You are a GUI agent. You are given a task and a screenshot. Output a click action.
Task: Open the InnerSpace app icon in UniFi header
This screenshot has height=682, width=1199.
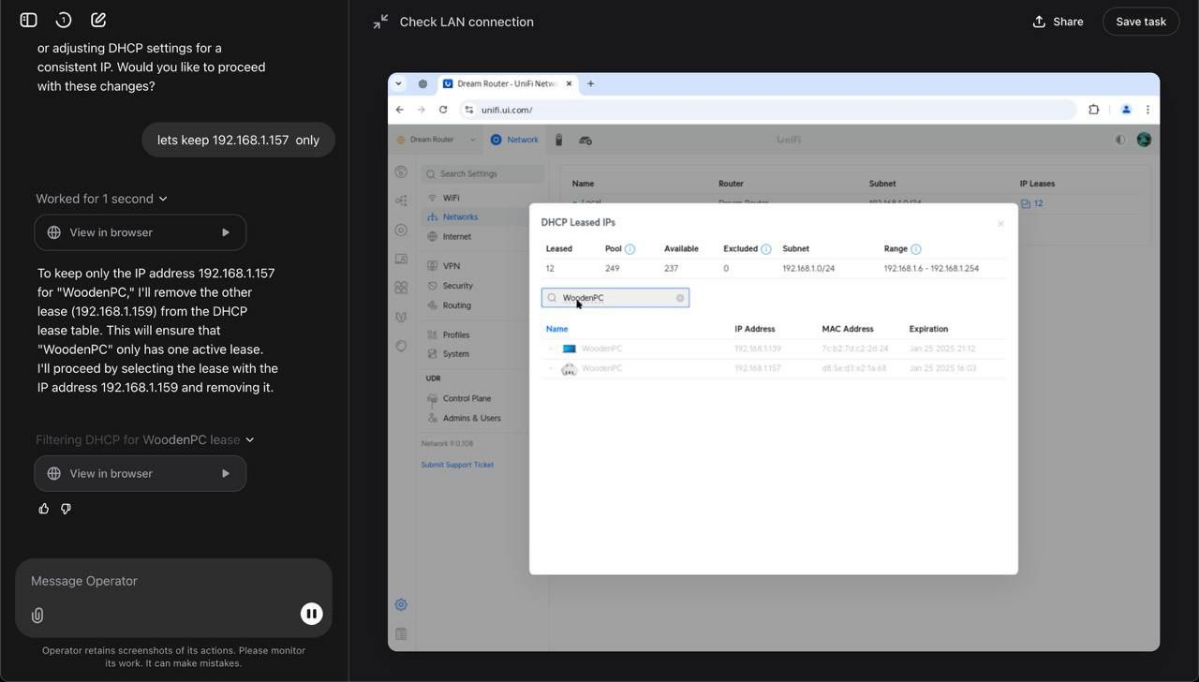pos(585,140)
